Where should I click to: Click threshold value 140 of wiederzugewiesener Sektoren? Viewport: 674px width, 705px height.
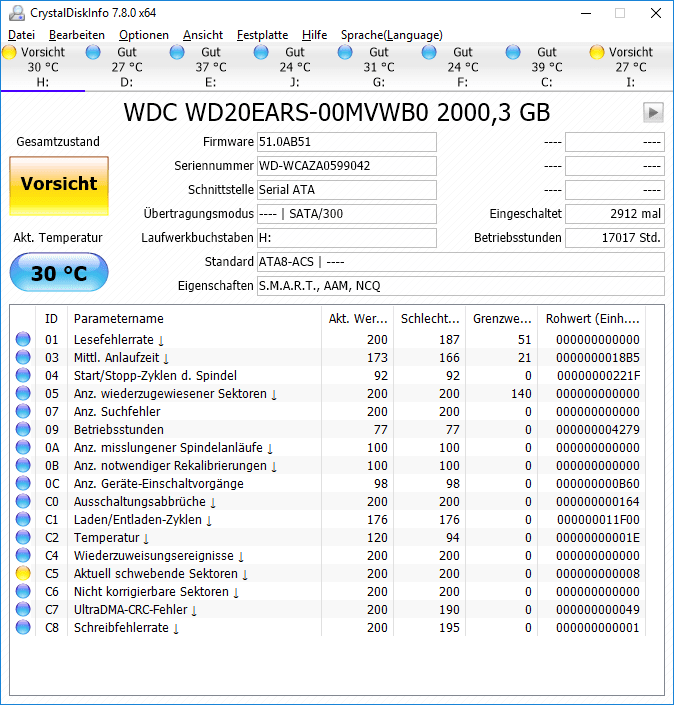pyautogui.click(x=521, y=394)
